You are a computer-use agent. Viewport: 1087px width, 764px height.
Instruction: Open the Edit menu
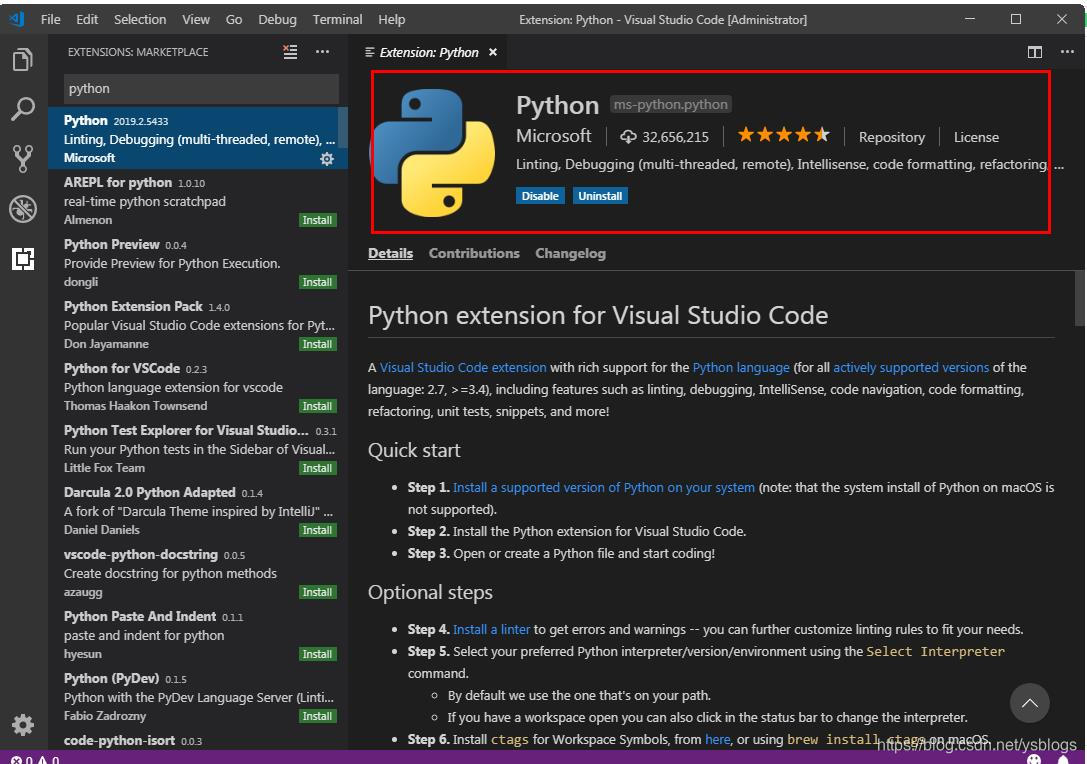pyautogui.click(x=87, y=19)
